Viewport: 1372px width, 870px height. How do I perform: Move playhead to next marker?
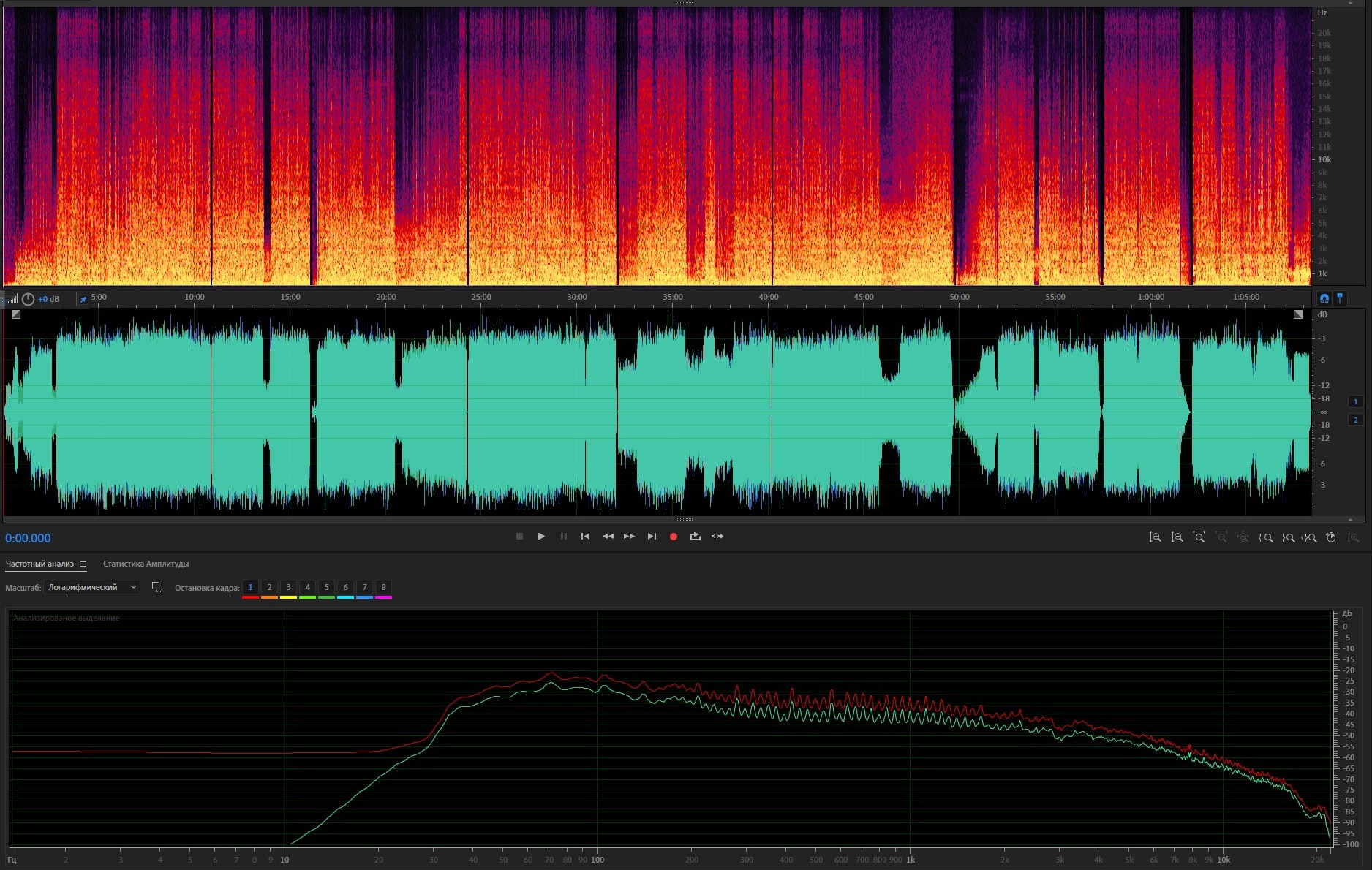coord(652,537)
